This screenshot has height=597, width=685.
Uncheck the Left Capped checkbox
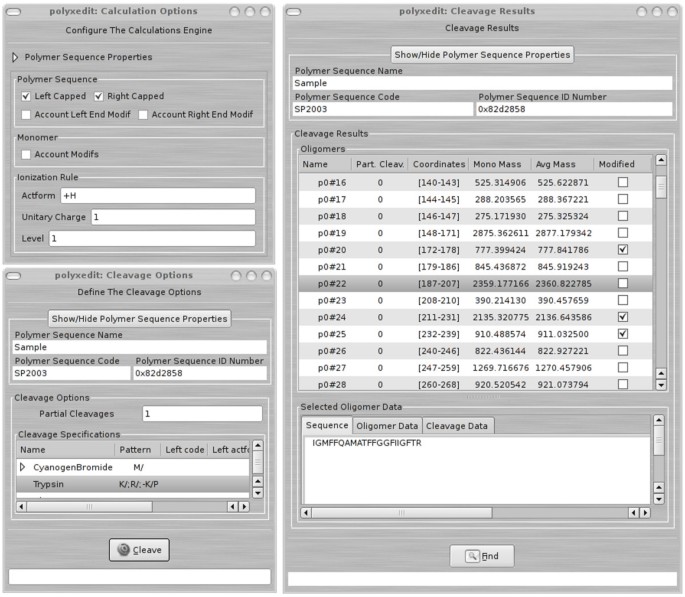click(x=26, y=96)
